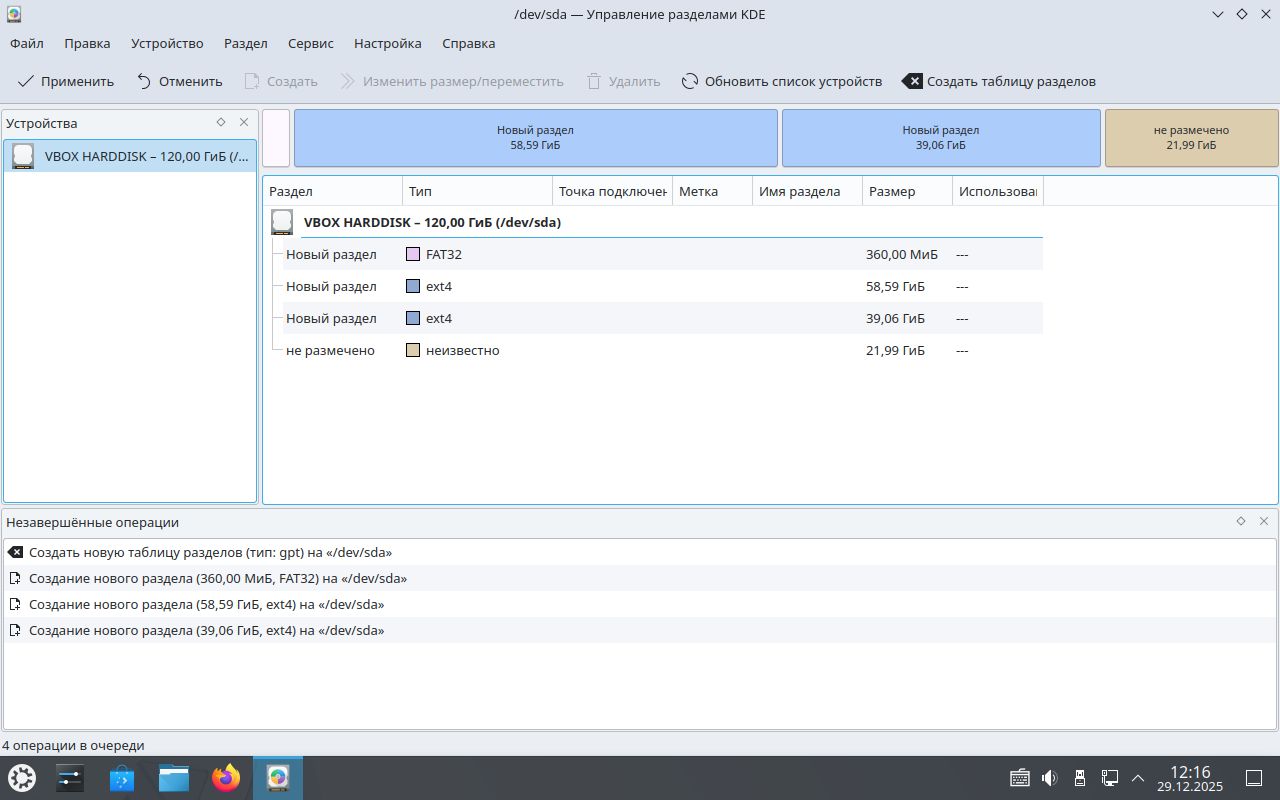Screen dimensions: 1280x800
Task: Click the Создать new partition toolbar button
Action: 281,81
